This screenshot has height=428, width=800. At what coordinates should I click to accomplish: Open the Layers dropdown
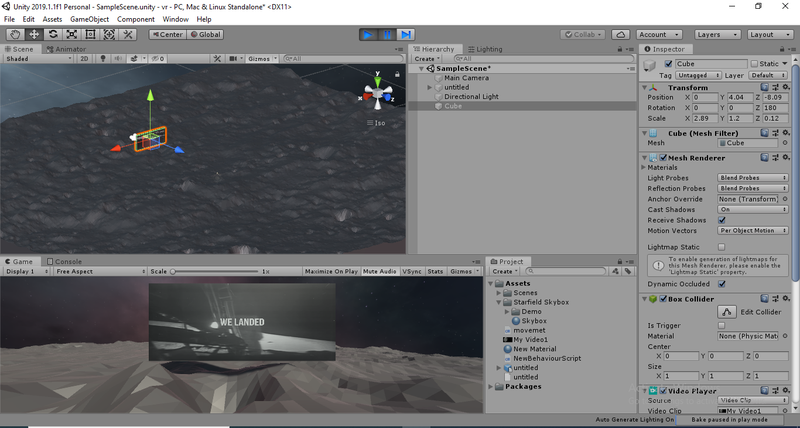[x=717, y=34]
